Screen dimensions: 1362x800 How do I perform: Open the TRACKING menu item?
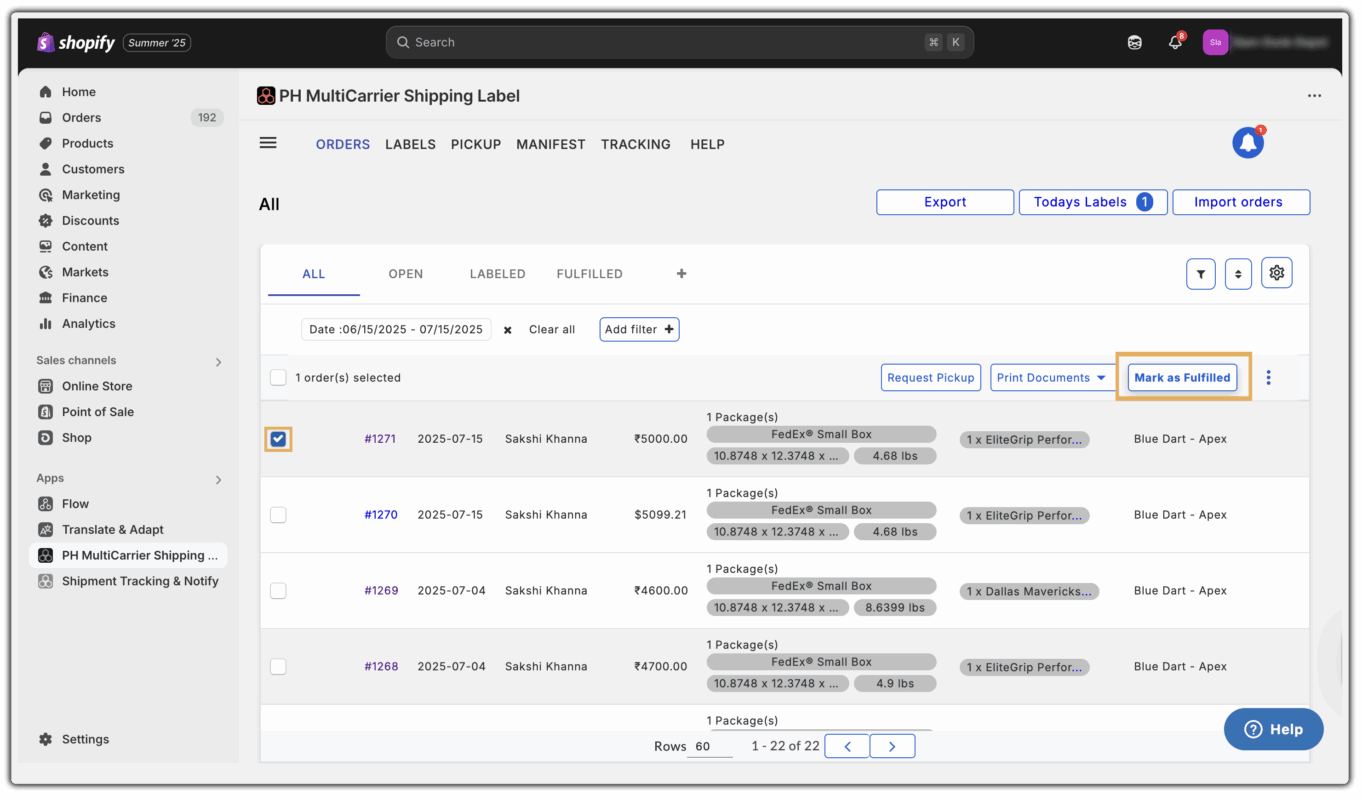[636, 145]
